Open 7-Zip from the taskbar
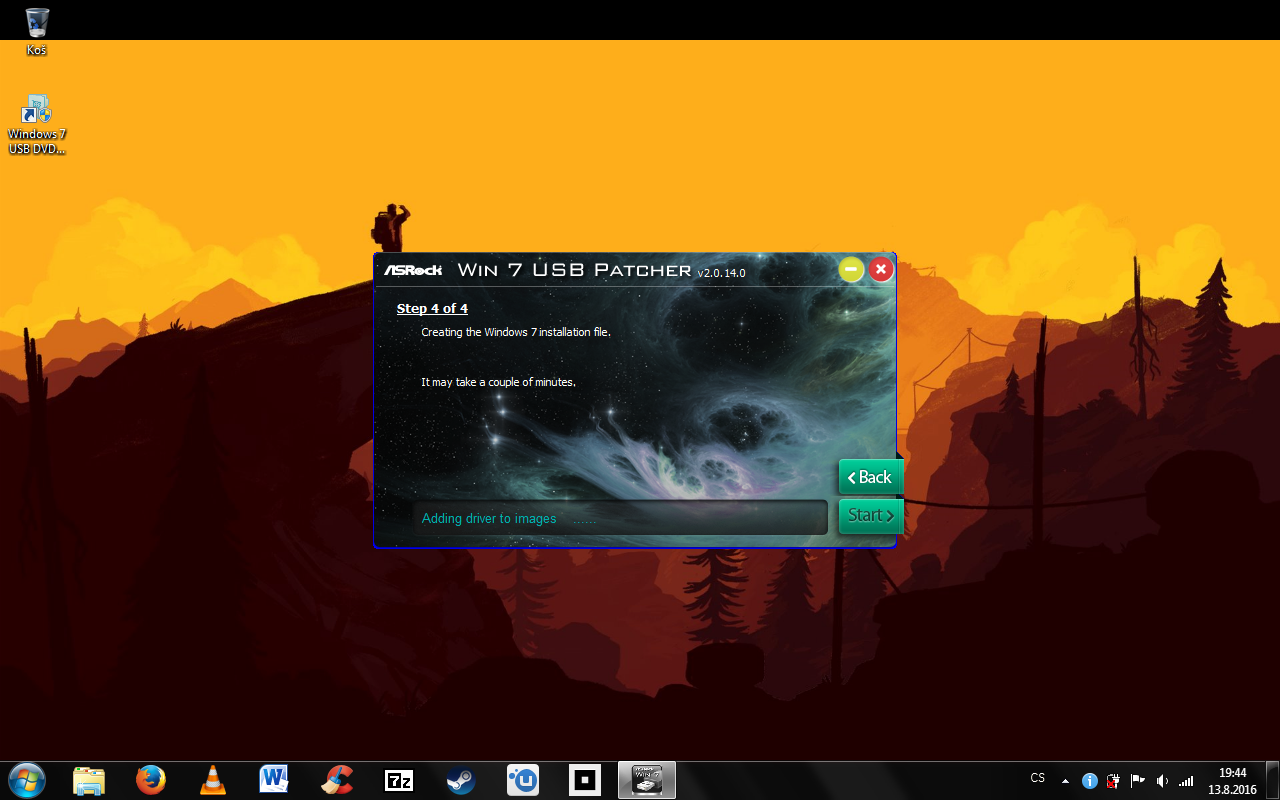Image resolution: width=1280 pixels, height=800 pixels. pyautogui.click(x=399, y=780)
